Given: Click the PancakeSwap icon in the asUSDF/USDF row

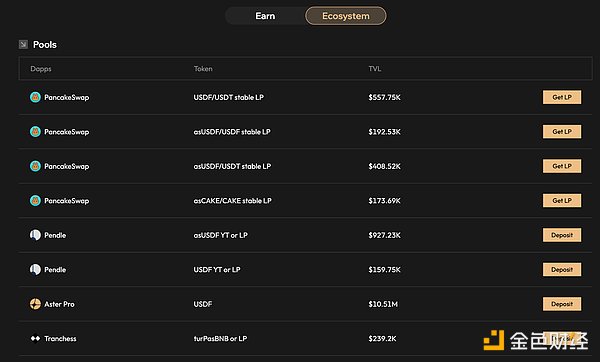Looking at the screenshot, I should (x=35, y=132).
